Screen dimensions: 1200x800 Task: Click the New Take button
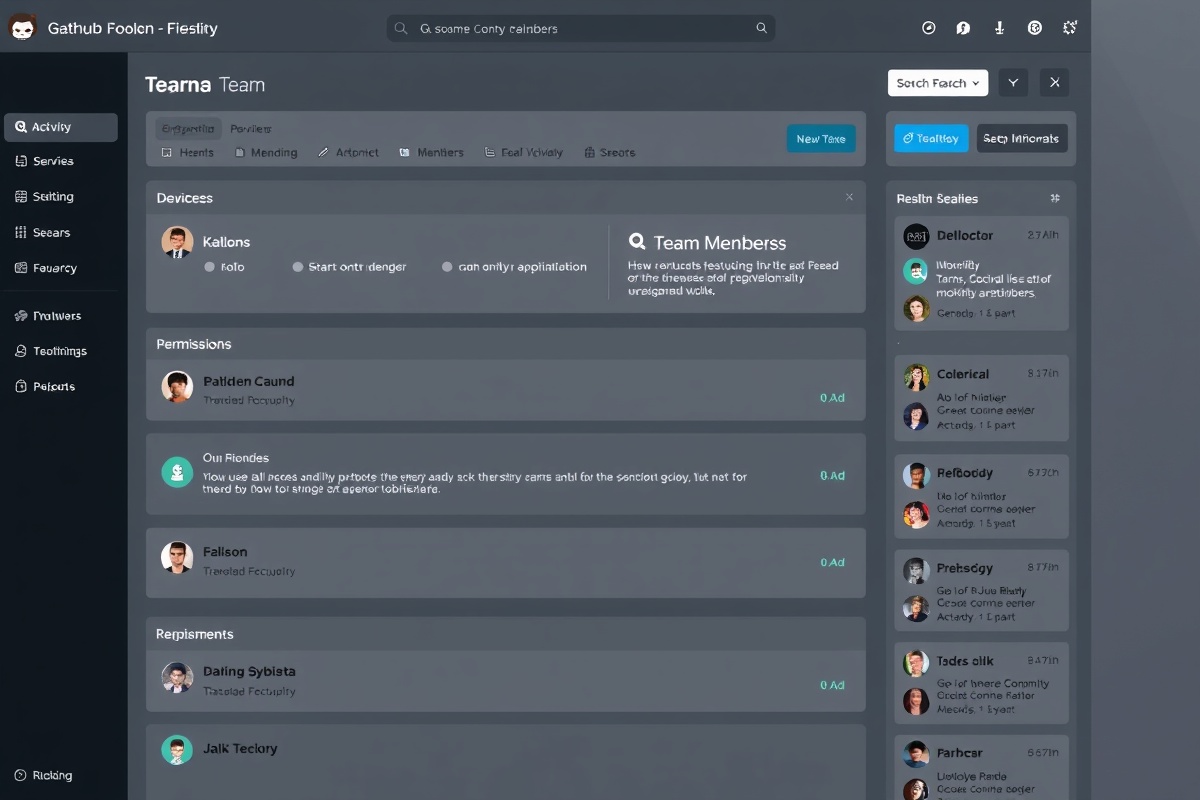[821, 139]
